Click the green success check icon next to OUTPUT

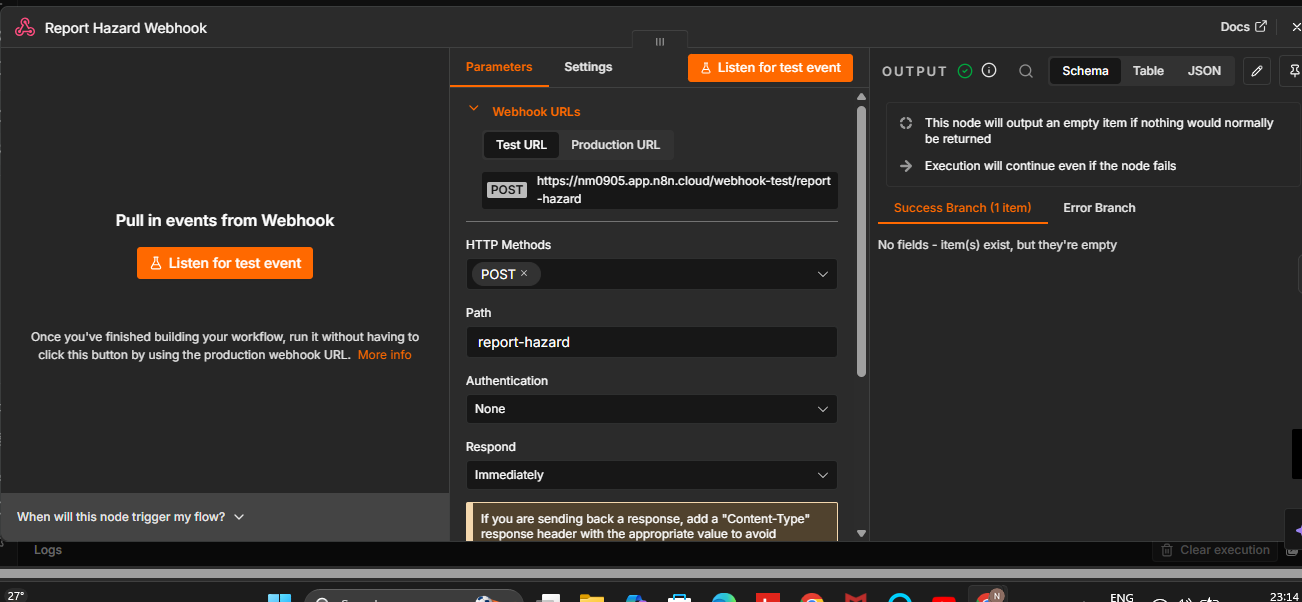point(965,71)
